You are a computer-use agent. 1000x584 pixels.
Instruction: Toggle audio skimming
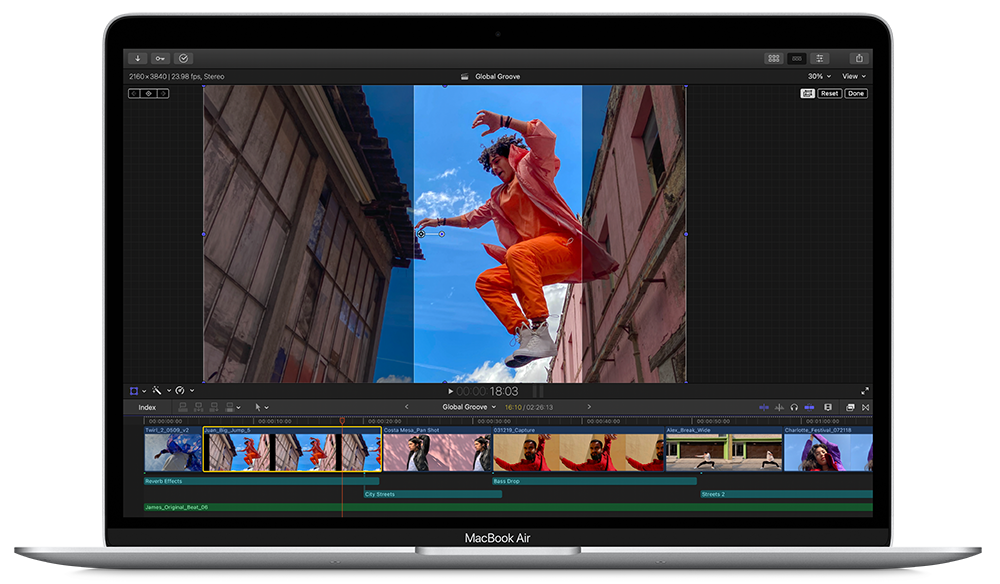(779, 407)
